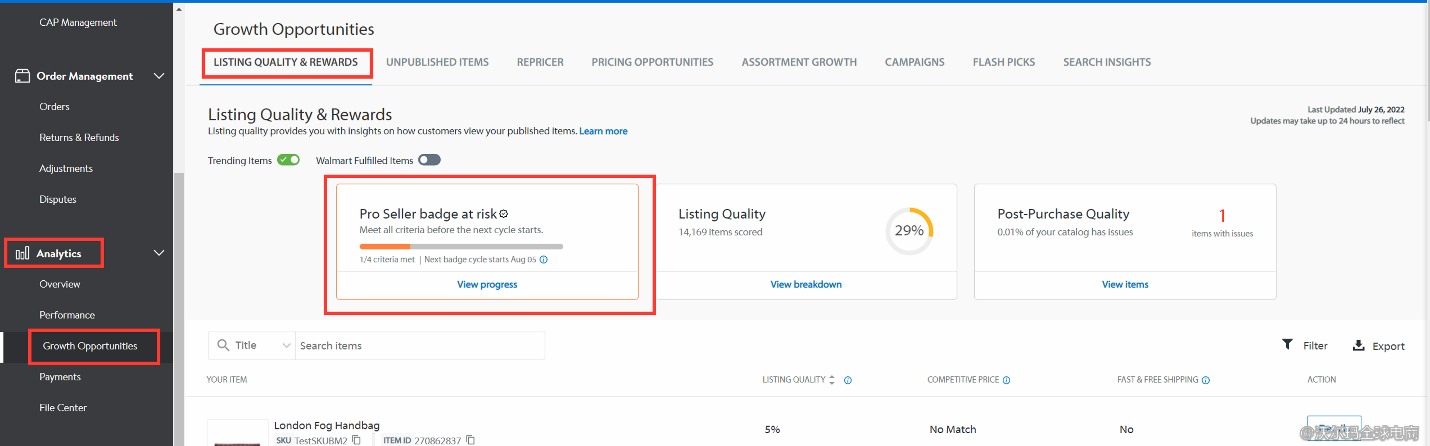
Task: Click the Filter funnel icon
Action: (x=1287, y=345)
